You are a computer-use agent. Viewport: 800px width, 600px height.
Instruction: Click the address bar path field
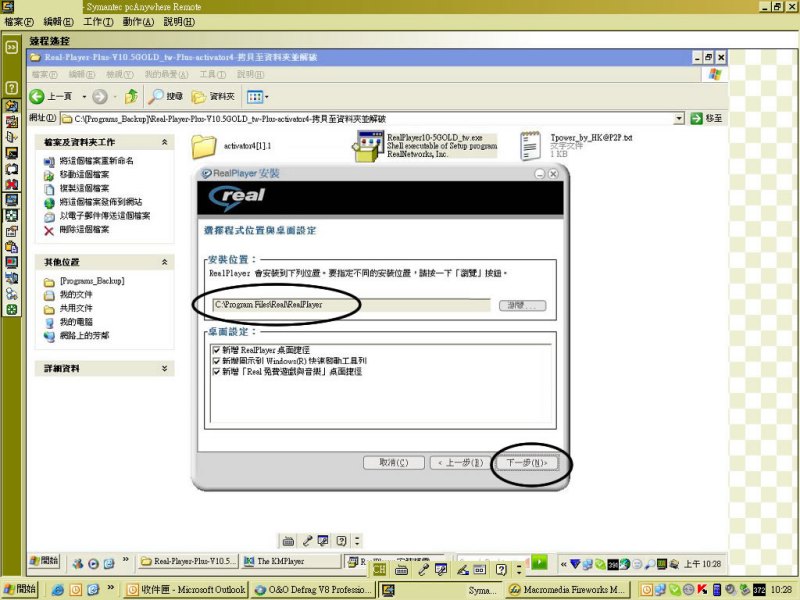[x=366, y=118]
